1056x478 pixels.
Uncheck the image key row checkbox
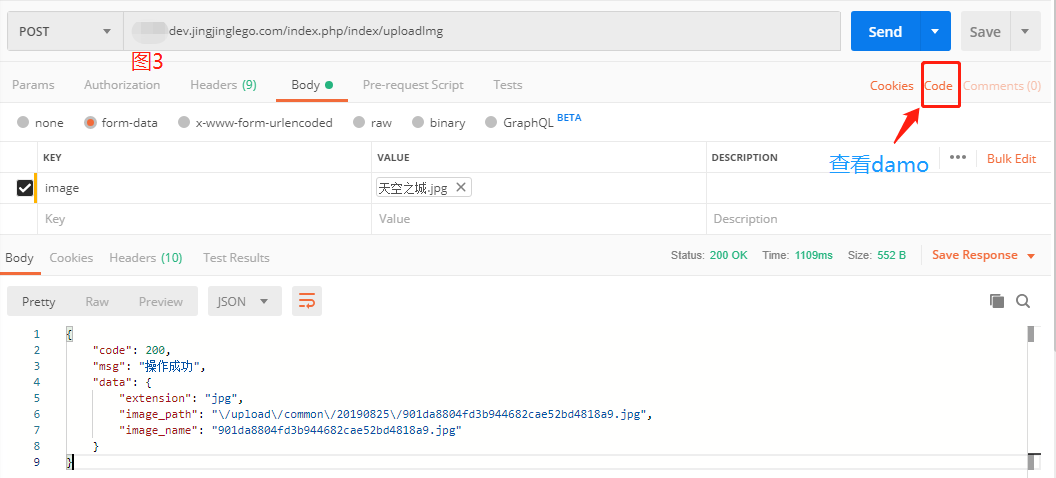(x=25, y=187)
